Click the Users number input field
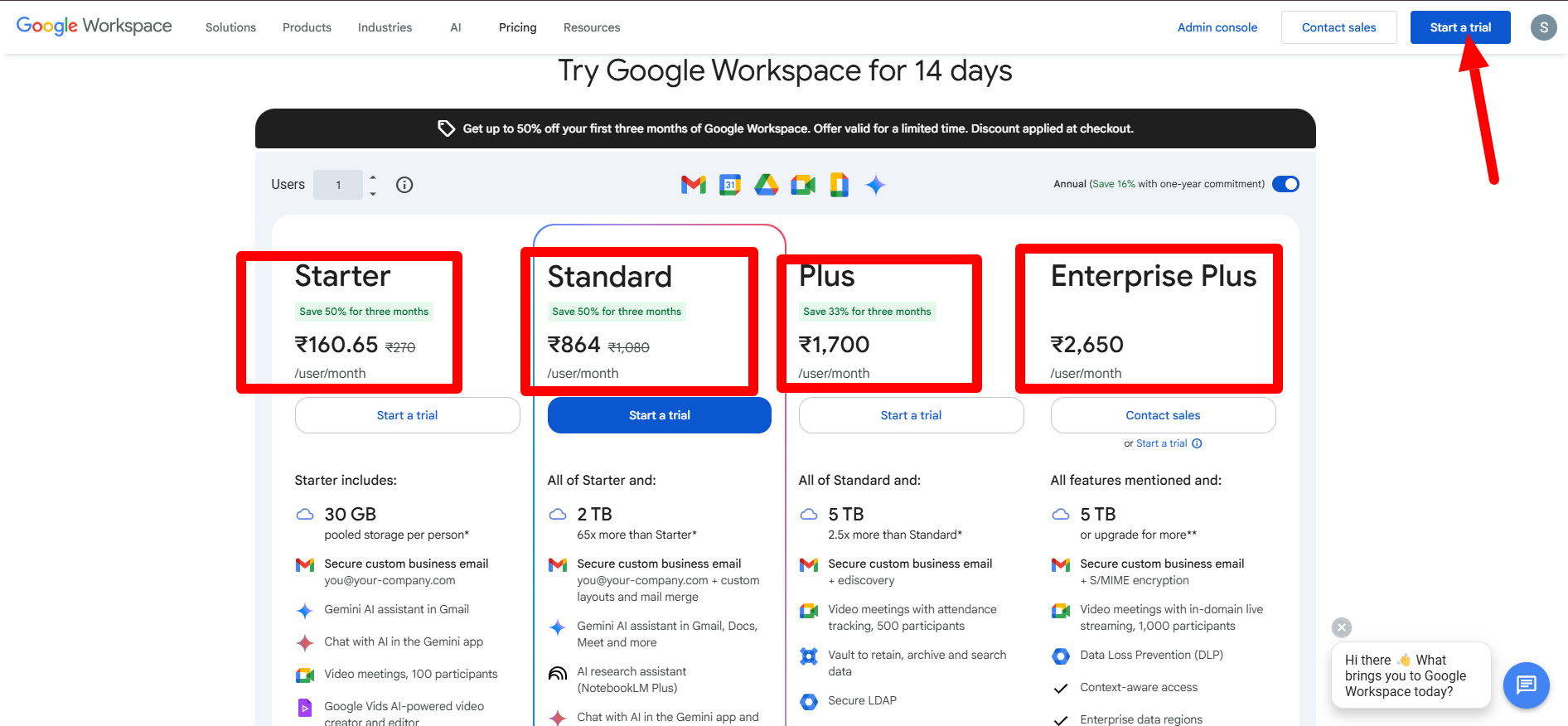 338,185
